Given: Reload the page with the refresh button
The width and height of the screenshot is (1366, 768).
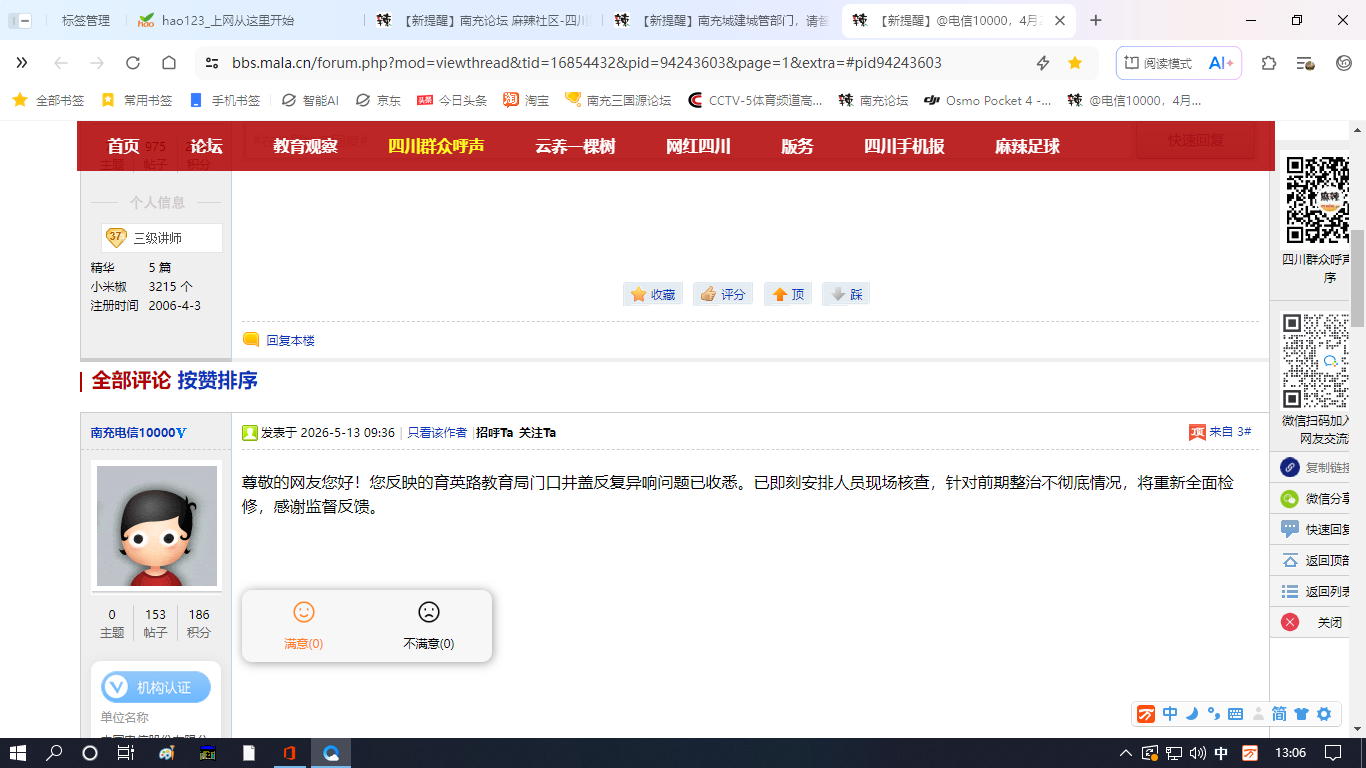Looking at the screenshot, I should (x=133, y=63).
